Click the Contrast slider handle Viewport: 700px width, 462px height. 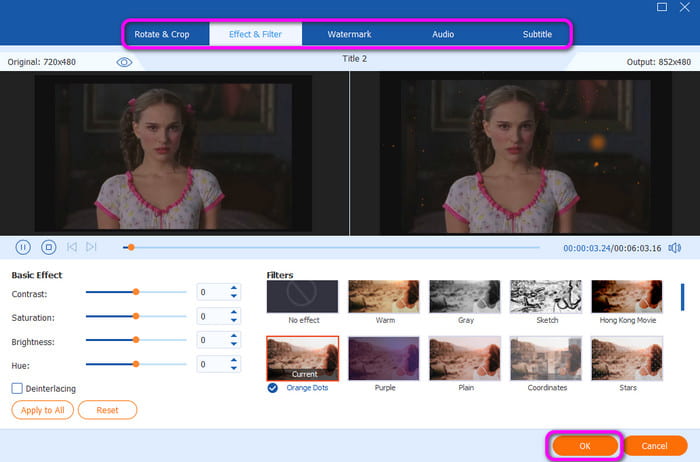pyautogui.click(x=136, y=292)
